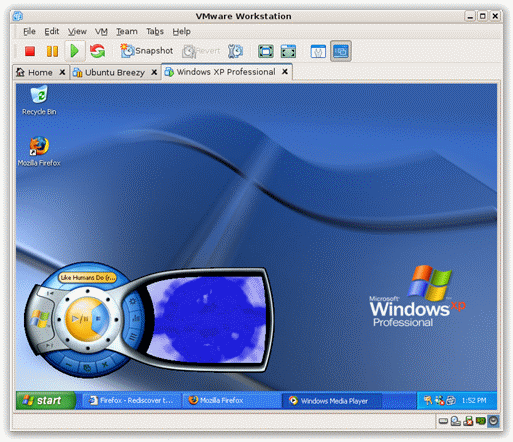The height and width of the screenshot is (442, 513).
Task: Power on the VM with green play icon
Action: 75,51
